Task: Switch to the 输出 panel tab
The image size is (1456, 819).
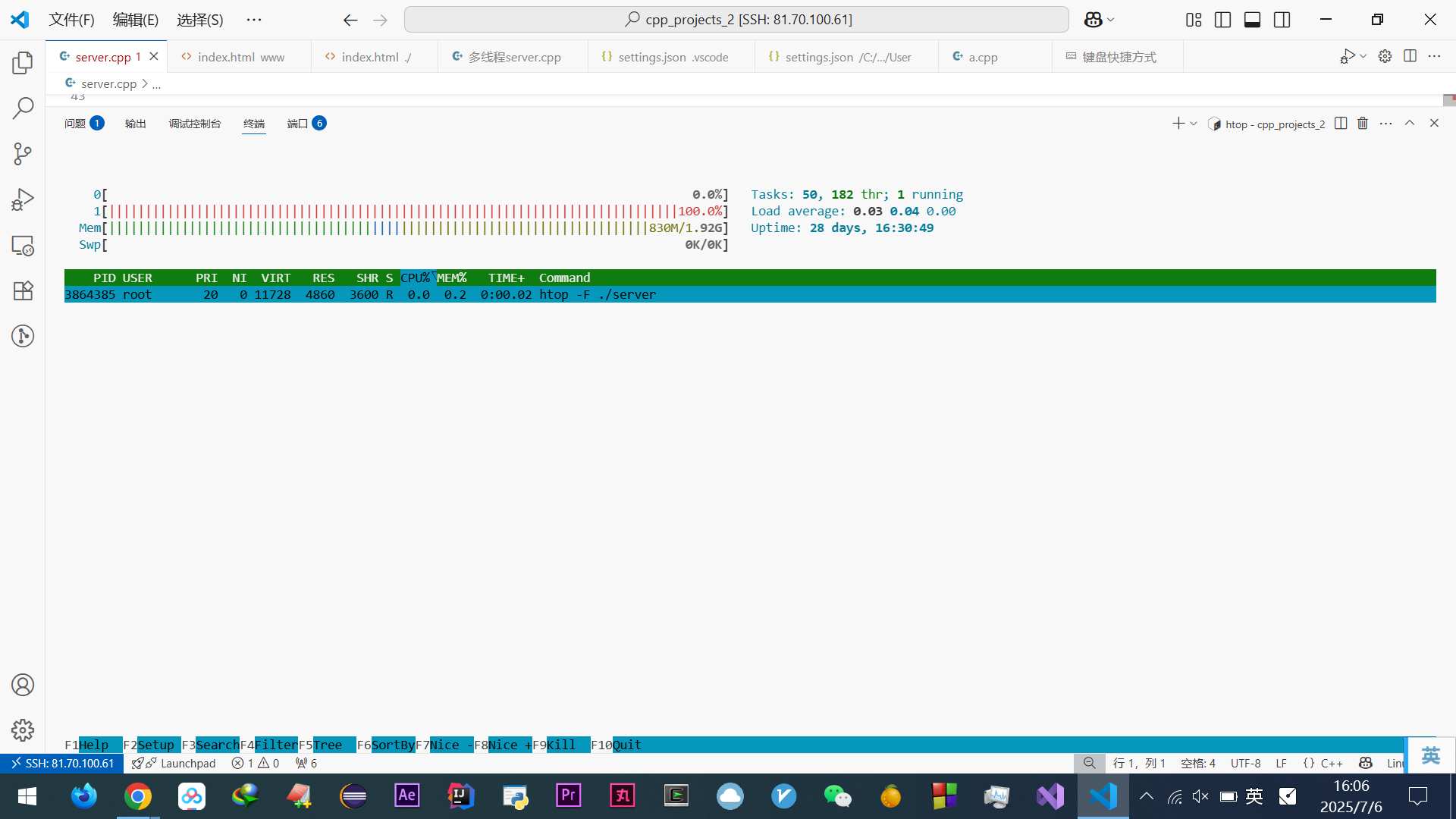Action: 135,124
